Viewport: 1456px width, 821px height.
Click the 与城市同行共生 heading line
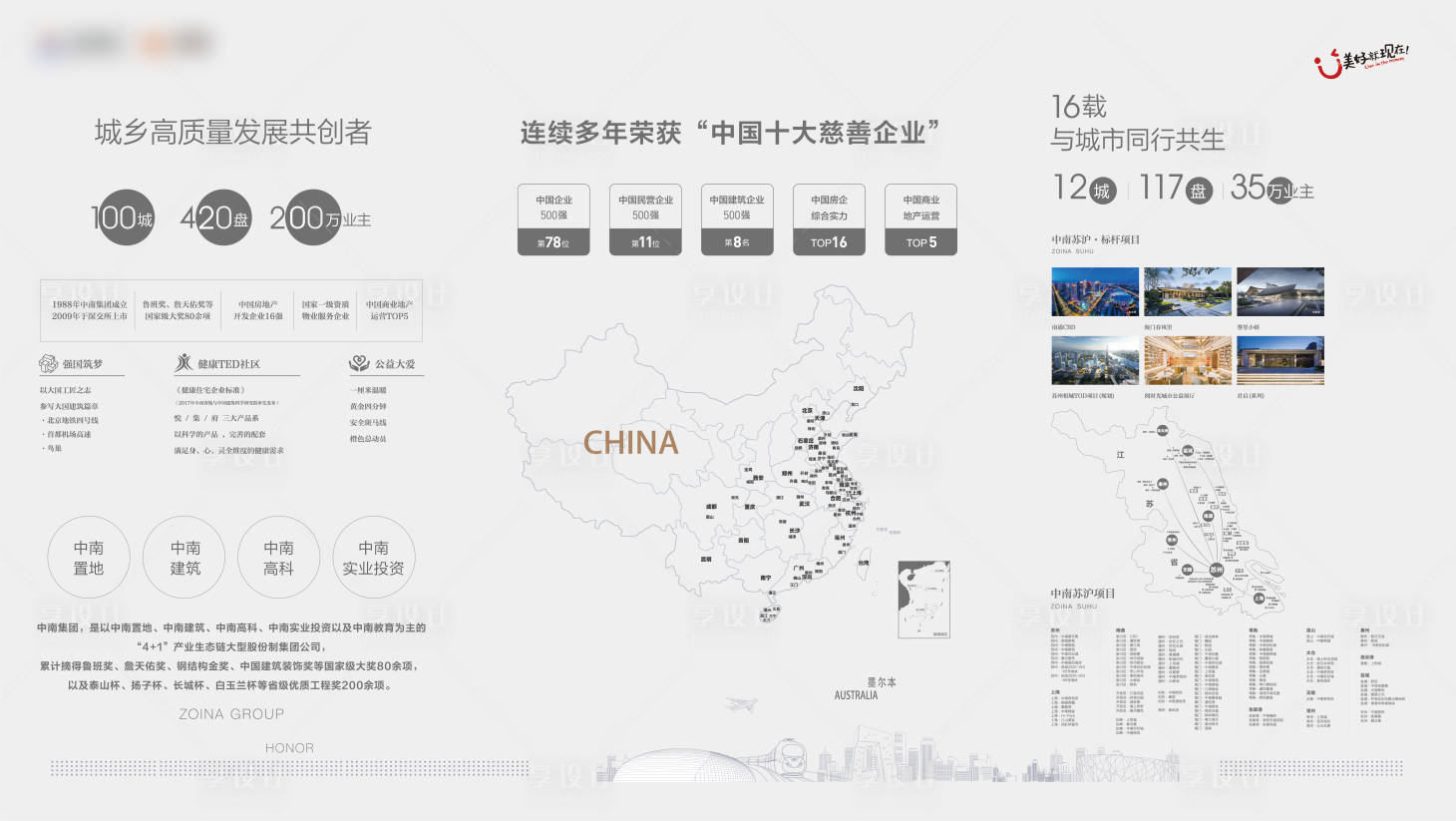tap(1137, 140)
